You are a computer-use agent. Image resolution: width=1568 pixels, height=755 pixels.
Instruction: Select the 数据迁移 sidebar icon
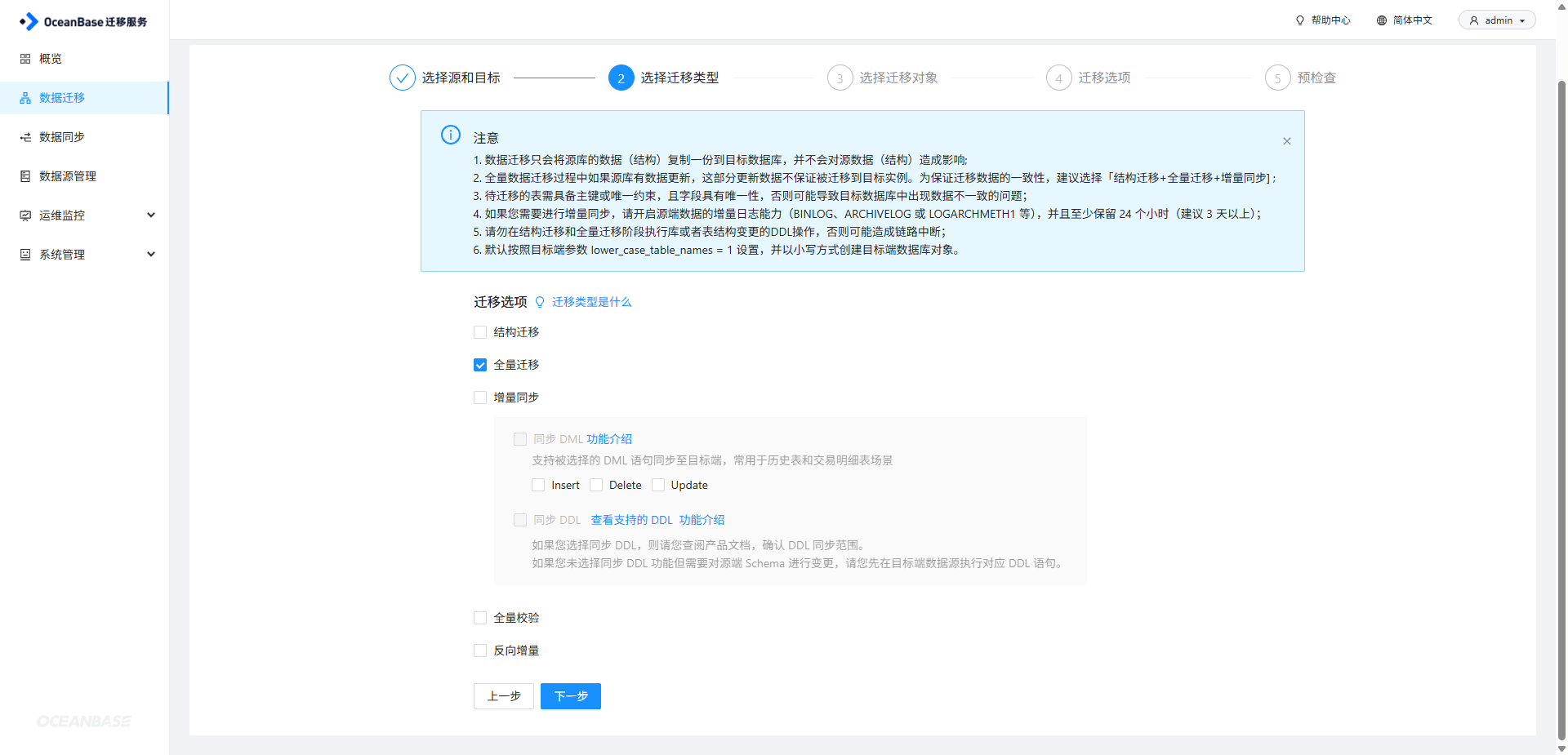coord(25,98)
